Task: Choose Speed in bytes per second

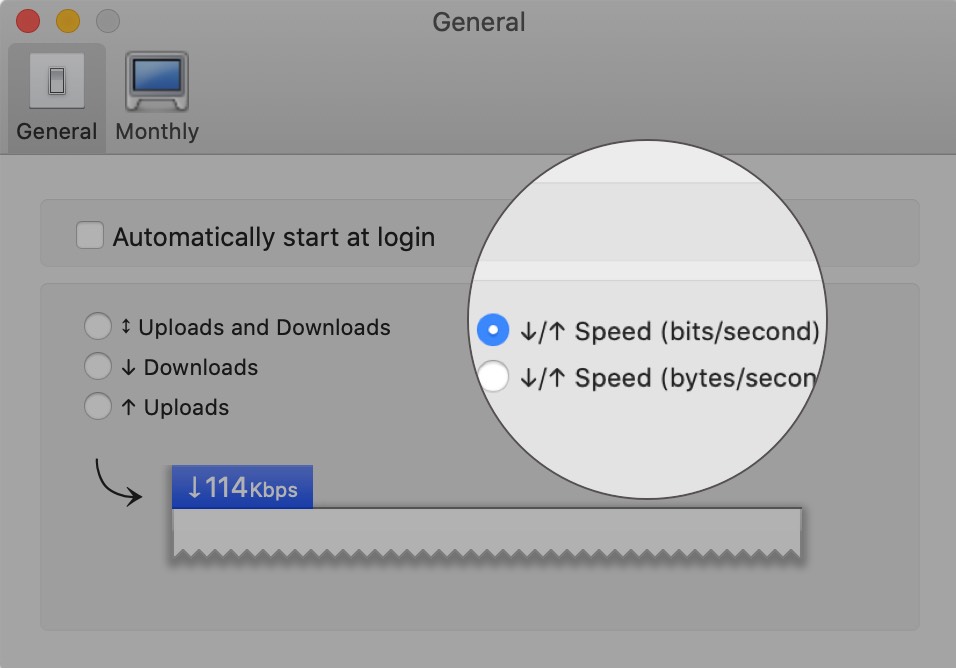Action: [x=492, y=378]
